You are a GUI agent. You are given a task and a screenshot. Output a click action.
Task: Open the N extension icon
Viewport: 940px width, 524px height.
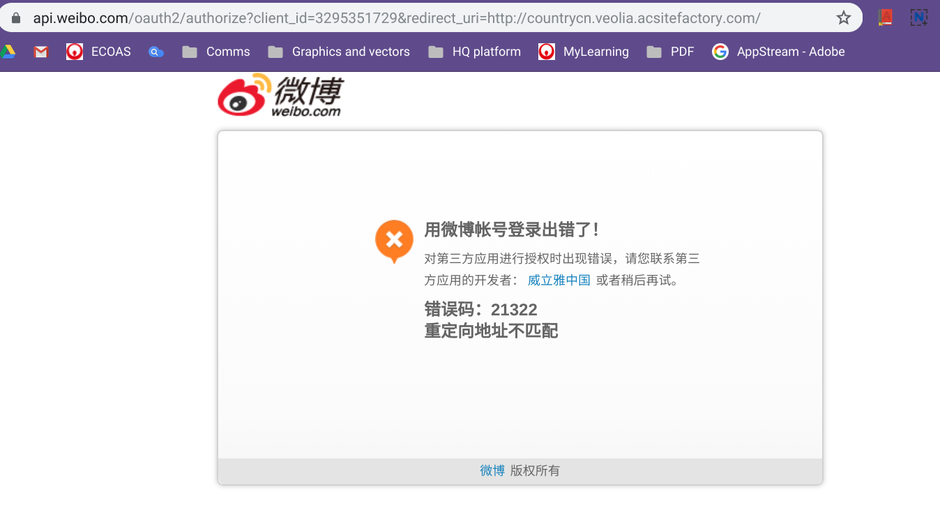click(918, 18)
